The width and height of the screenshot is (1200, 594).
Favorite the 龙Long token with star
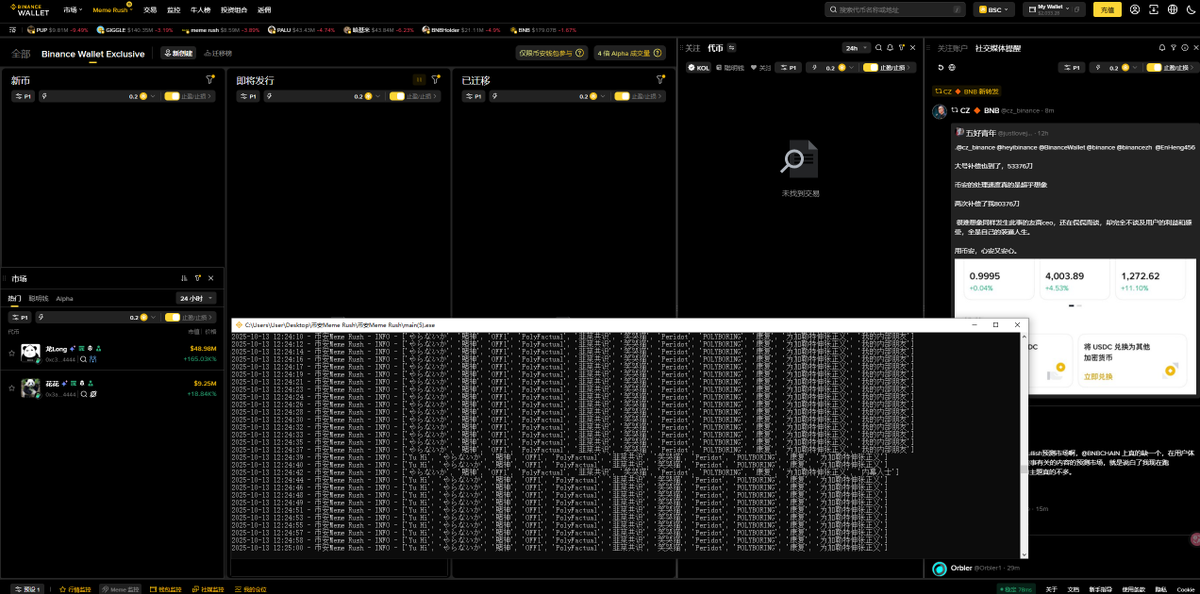point(12,352)
